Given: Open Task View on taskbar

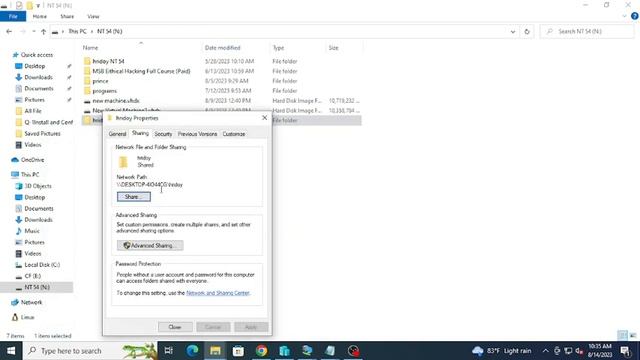Looking at the screenshot, I should 169,351.
